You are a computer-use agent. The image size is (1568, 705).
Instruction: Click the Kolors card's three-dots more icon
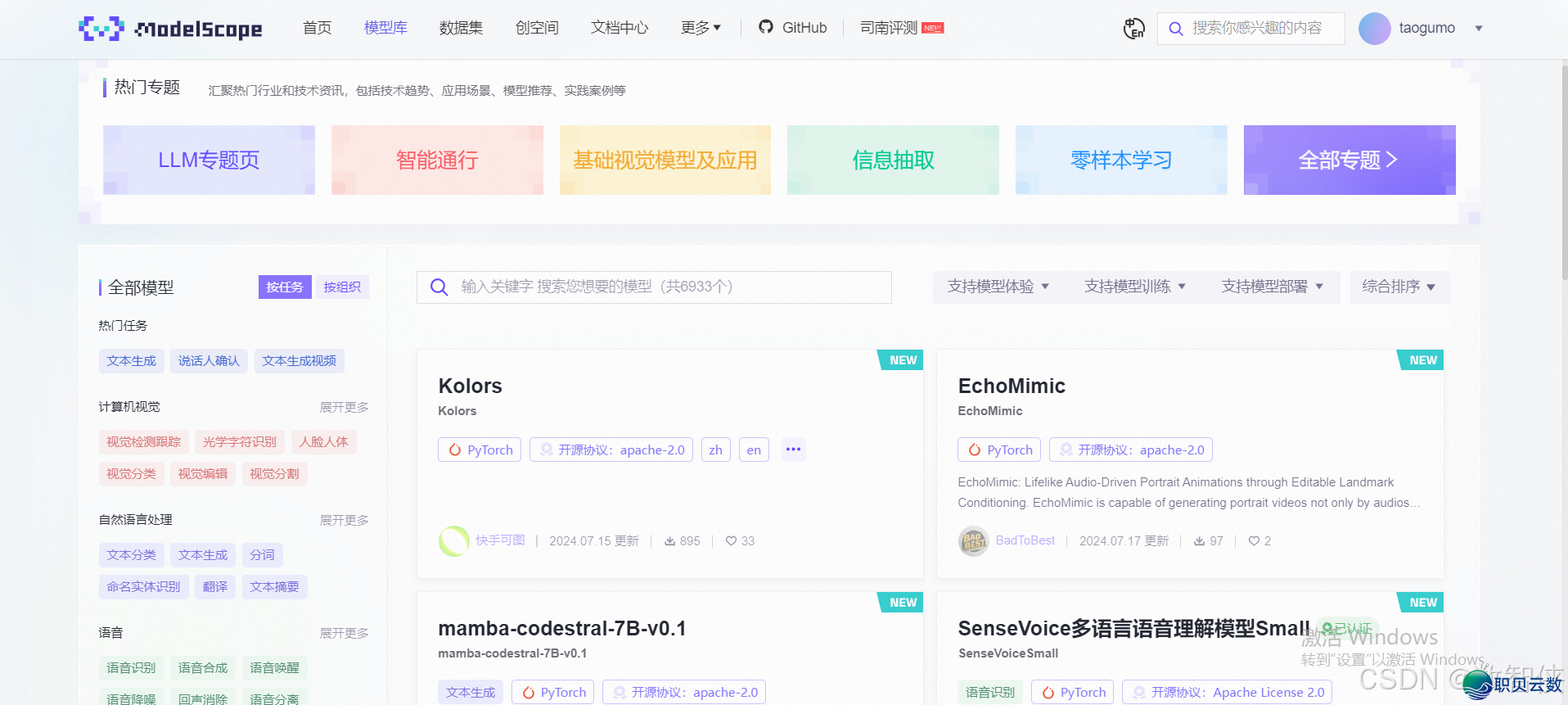[x=793, y=450]
